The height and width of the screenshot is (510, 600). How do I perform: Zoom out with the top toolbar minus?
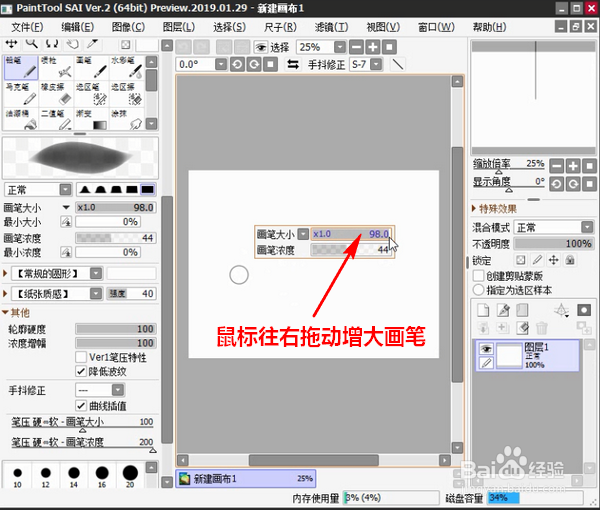(x=356, y=47)
